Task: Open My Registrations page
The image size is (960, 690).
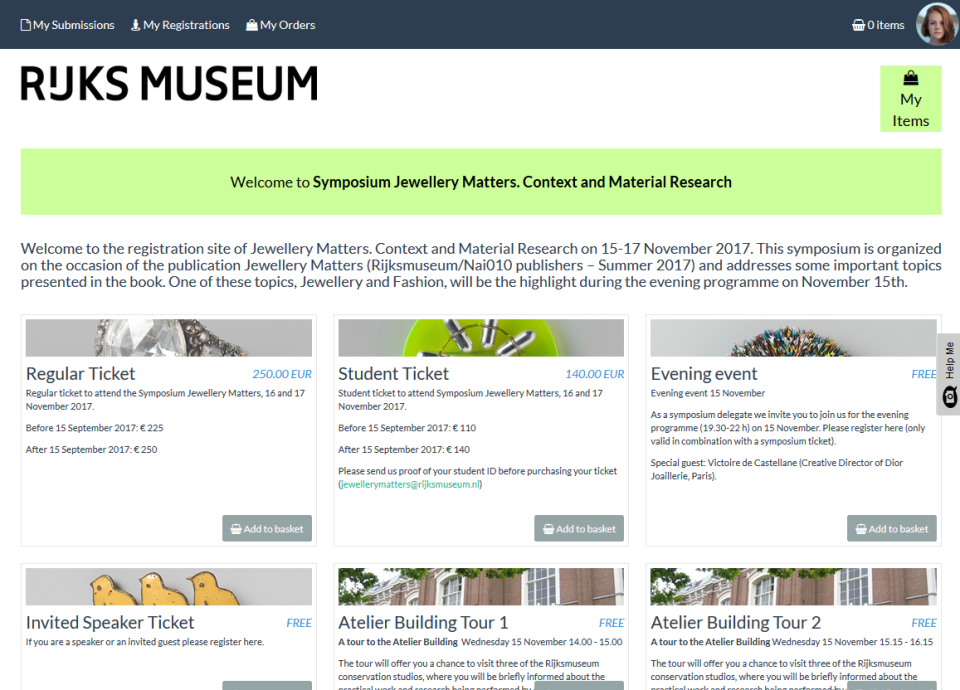Action: (180, 25)
